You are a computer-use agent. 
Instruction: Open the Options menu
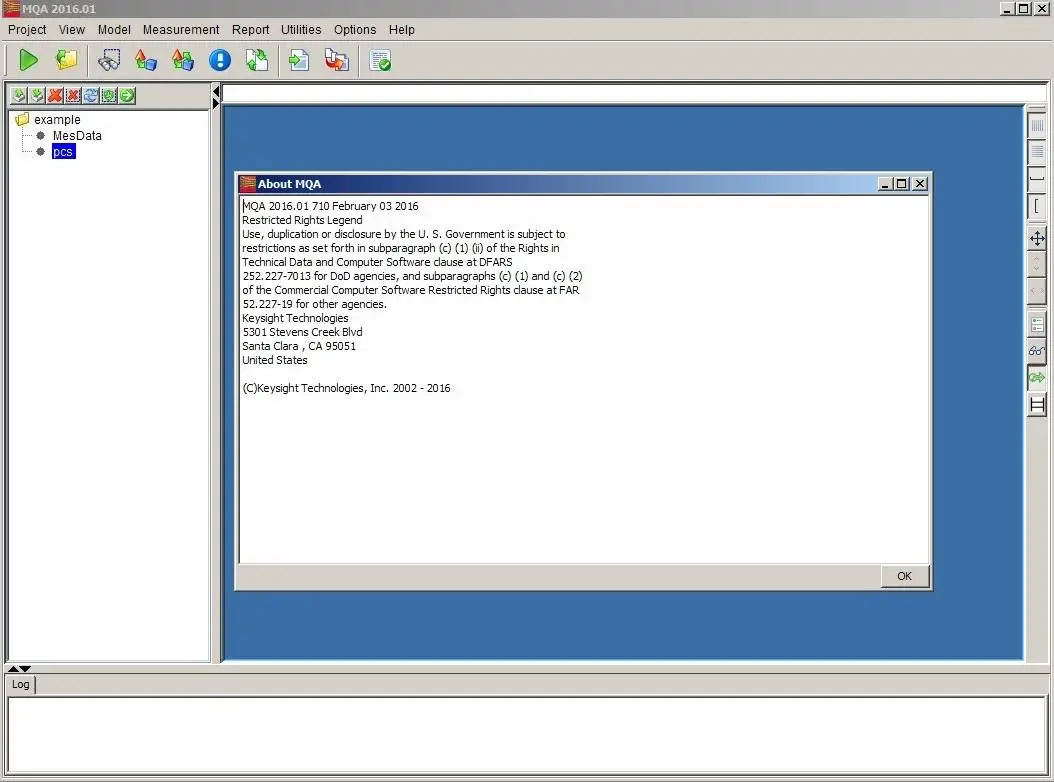point(355,30)
